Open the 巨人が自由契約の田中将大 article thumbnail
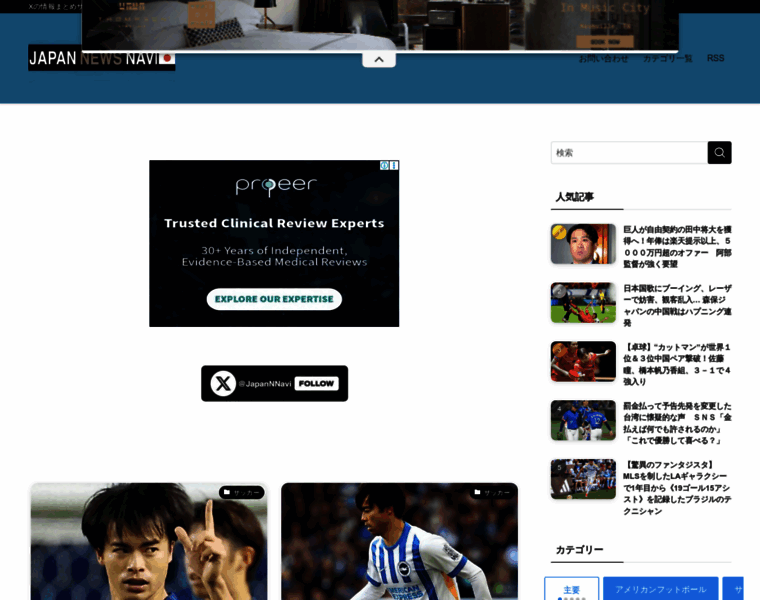The height and width of the screenshot is (600, 760). (583, 244)
